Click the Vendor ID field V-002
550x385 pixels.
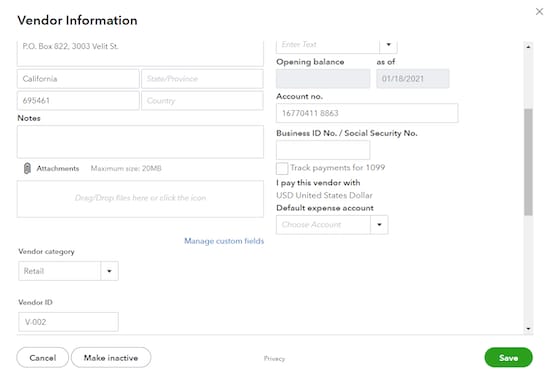pyautogui.click(x=68, y=322)
